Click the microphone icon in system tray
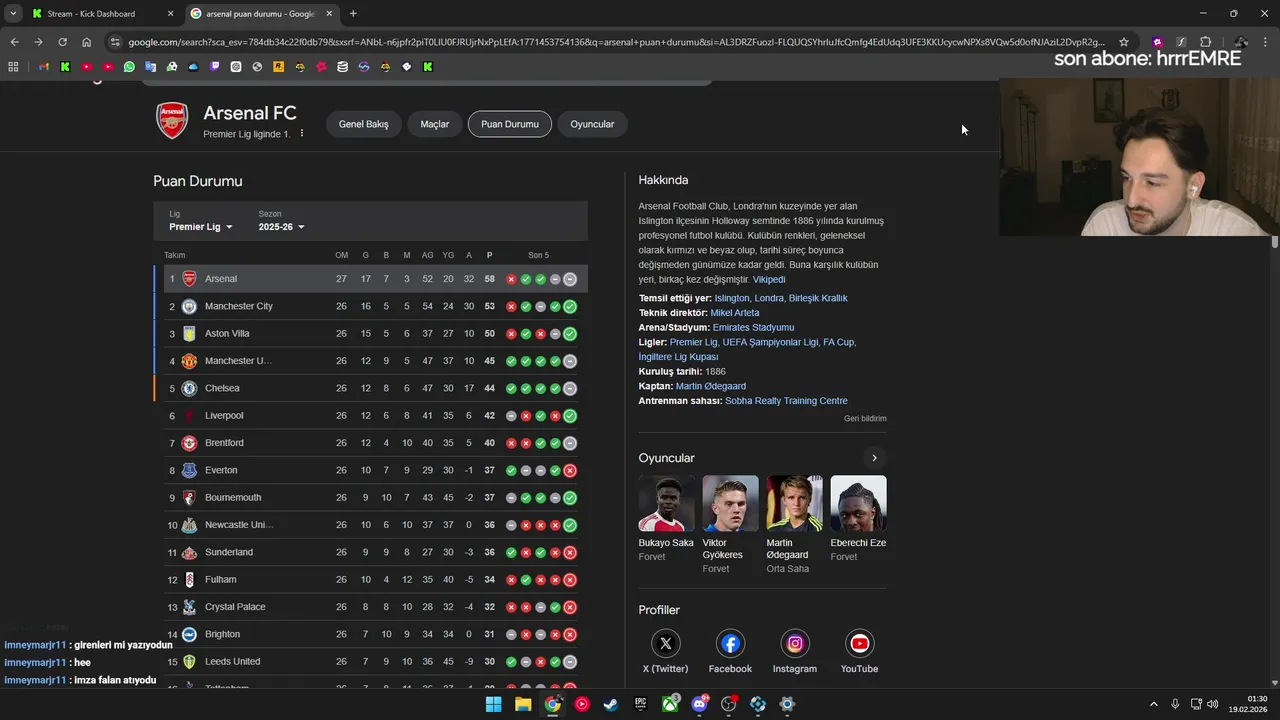Screen dimensions: 1280x720 tap(1175, 704)
